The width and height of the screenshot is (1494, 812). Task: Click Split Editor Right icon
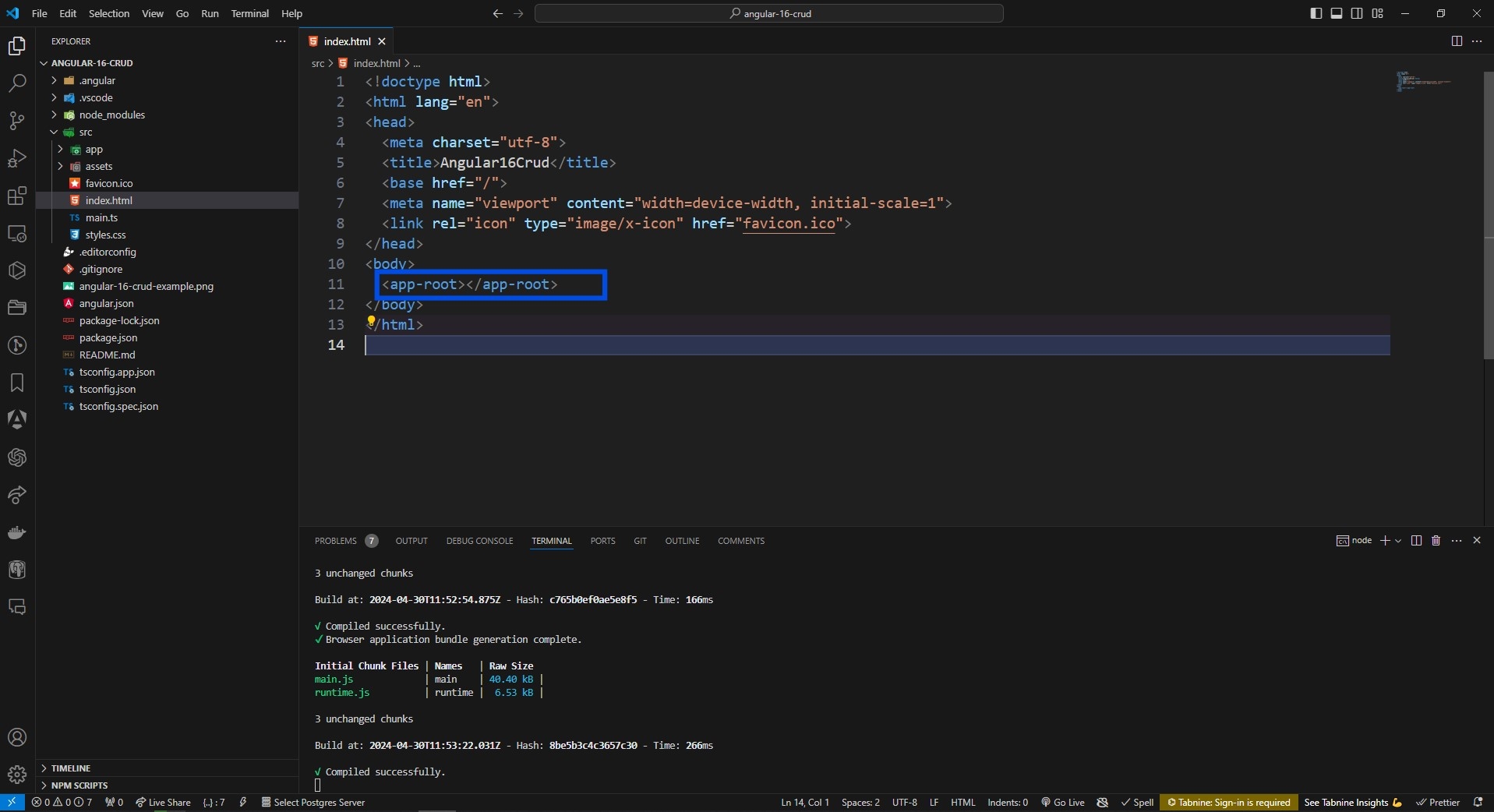[x=1457, y=41]
